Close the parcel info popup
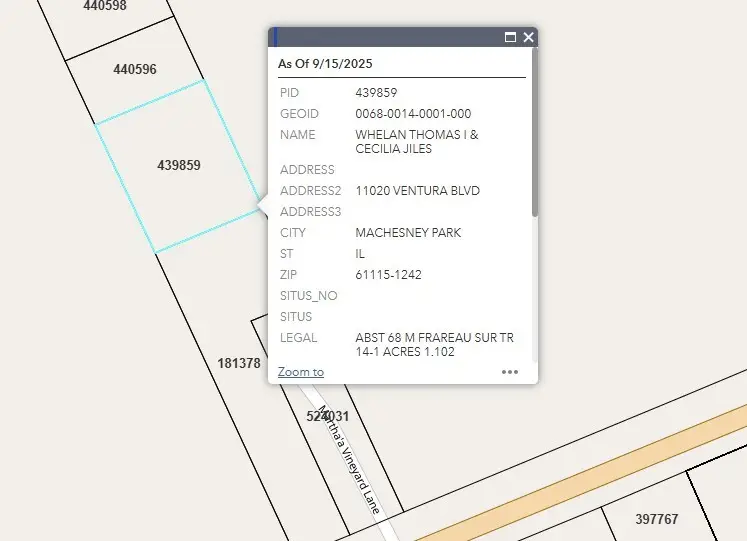This screenshot has width=747, height=541. click(x=528, y=37)
